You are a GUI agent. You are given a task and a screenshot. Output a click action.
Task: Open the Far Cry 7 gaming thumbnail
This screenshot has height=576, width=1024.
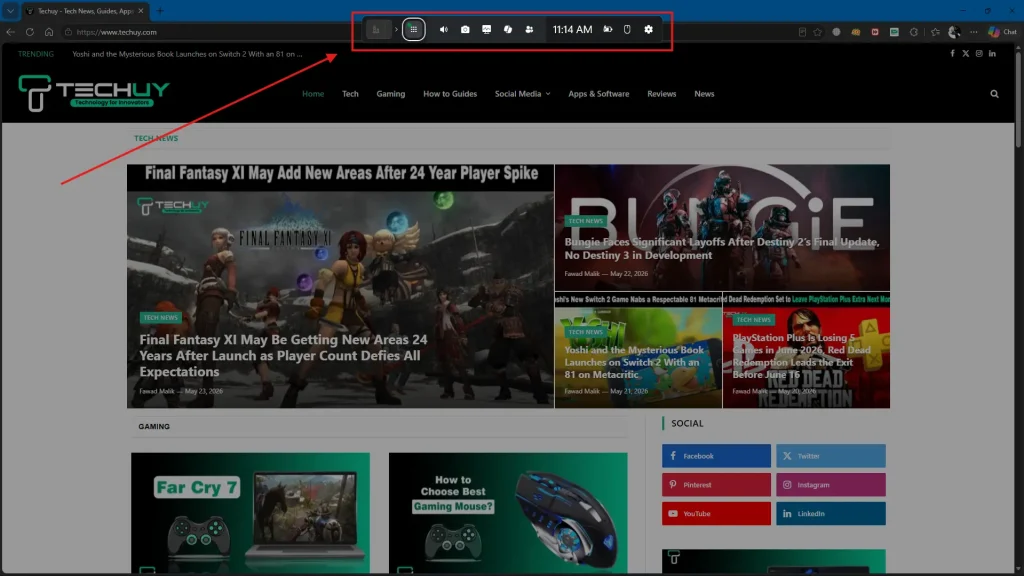tap(250, 513)
